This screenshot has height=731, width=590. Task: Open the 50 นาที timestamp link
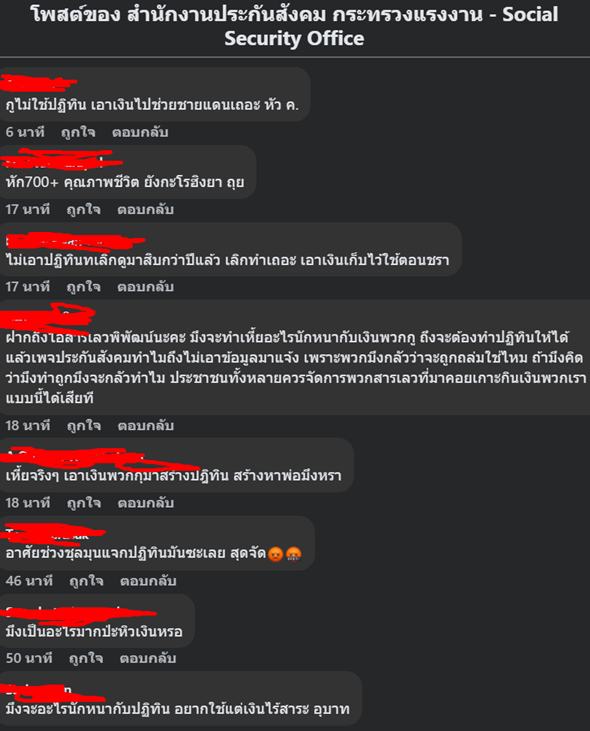29,658
